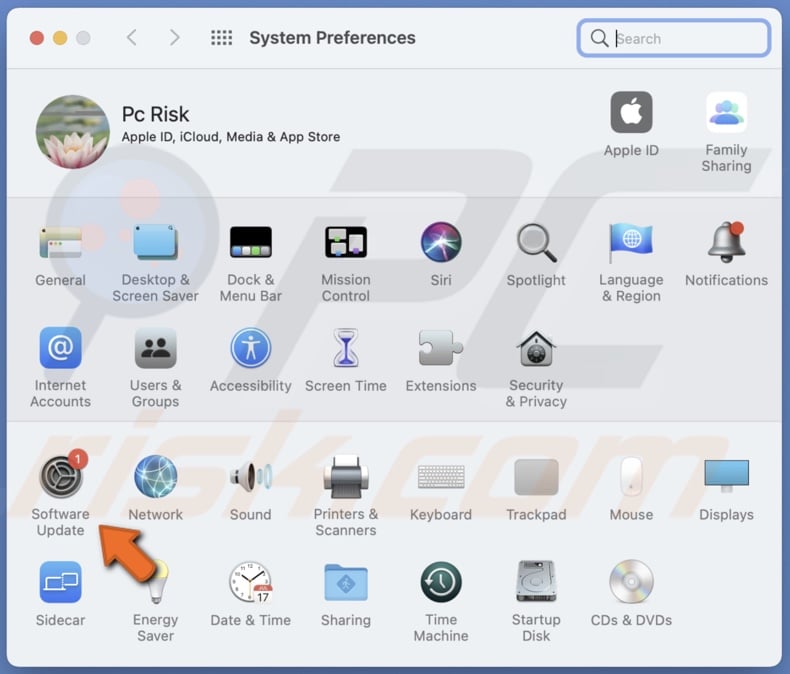Open Internet Accounts pane

point(60,348)
